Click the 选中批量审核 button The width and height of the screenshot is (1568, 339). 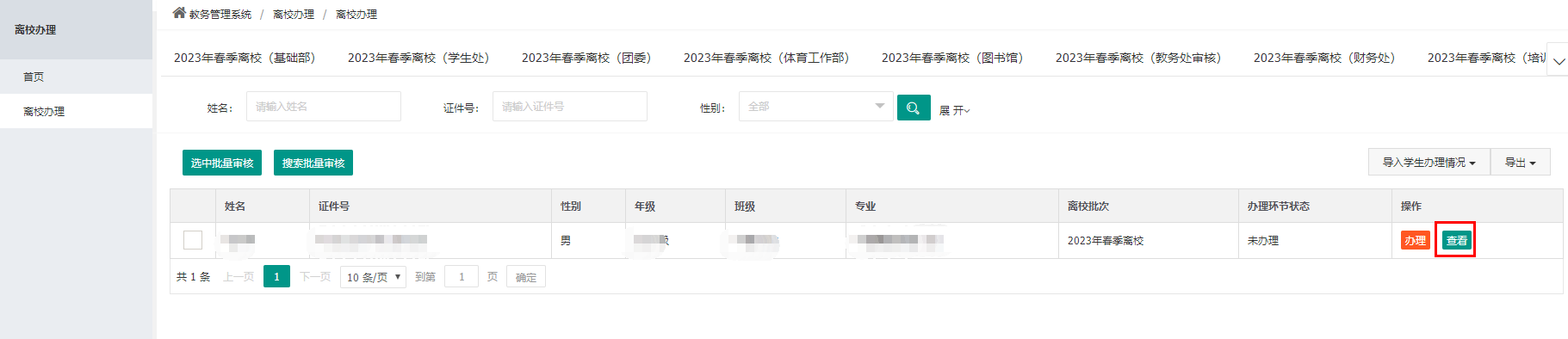click(x=222, y=163)
